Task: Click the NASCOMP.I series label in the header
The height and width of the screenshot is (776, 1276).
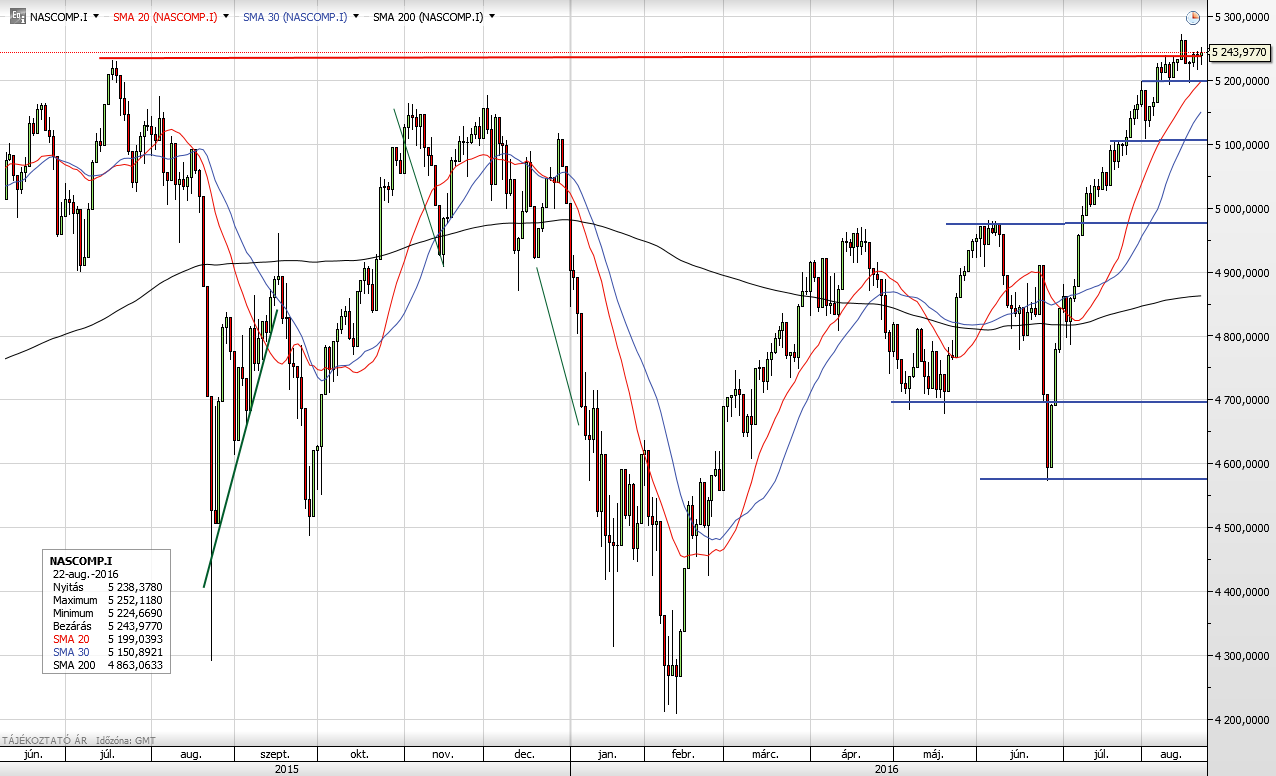Action: pyautogui.click(x=58, y=17)
